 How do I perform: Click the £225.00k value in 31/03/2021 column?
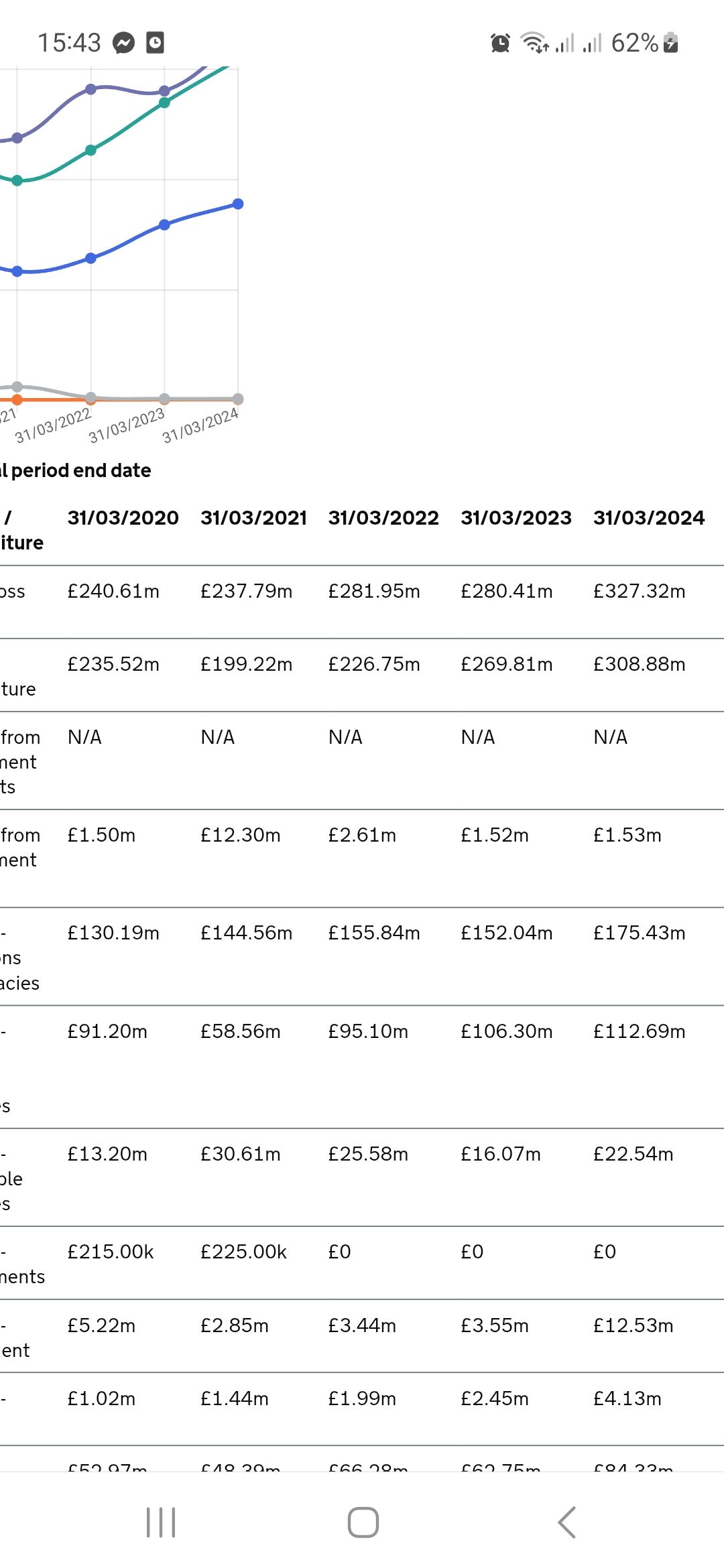coord(243,1252)
